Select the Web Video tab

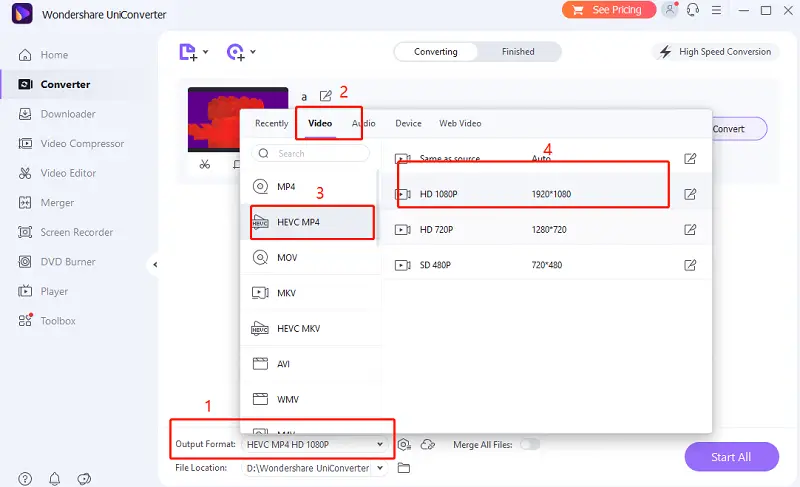coord(460,123)
